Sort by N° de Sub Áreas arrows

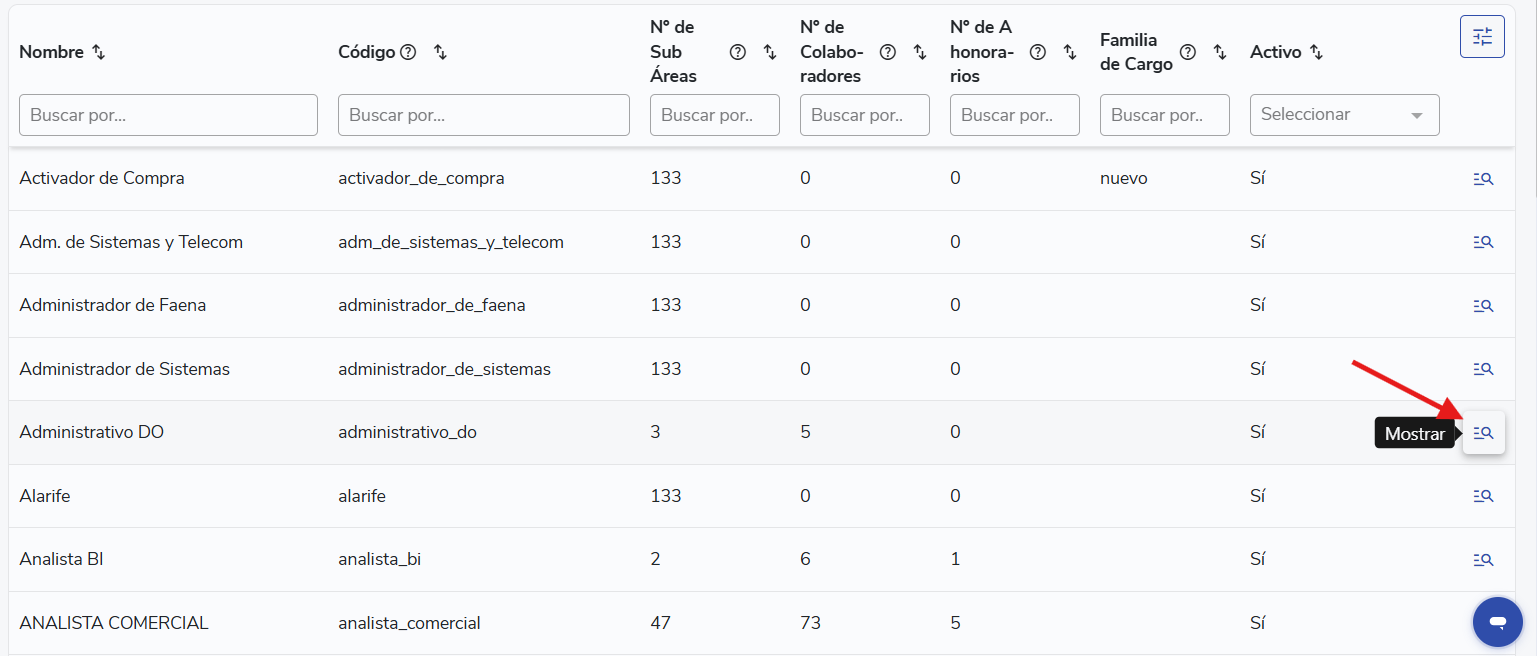click(770, 52)
